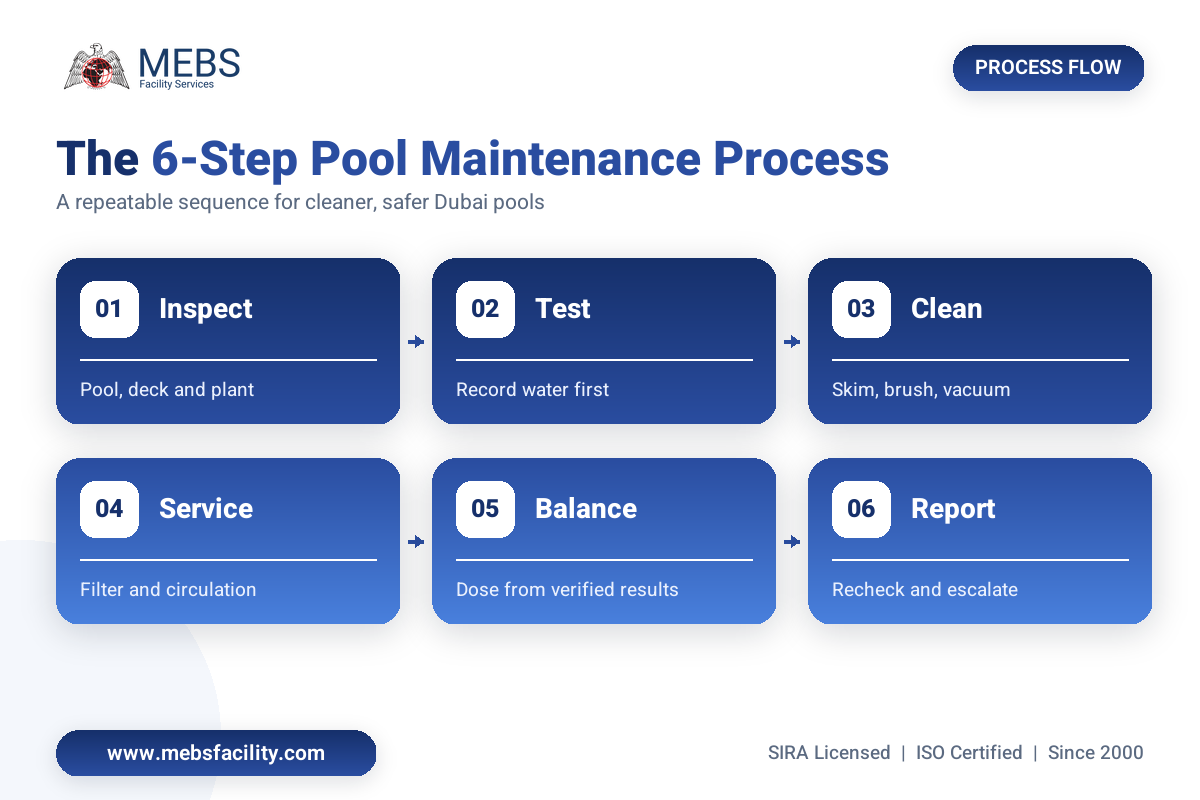Click 'Dose from verified results' description
This screenshot has height=800, width=1200.
567,589
